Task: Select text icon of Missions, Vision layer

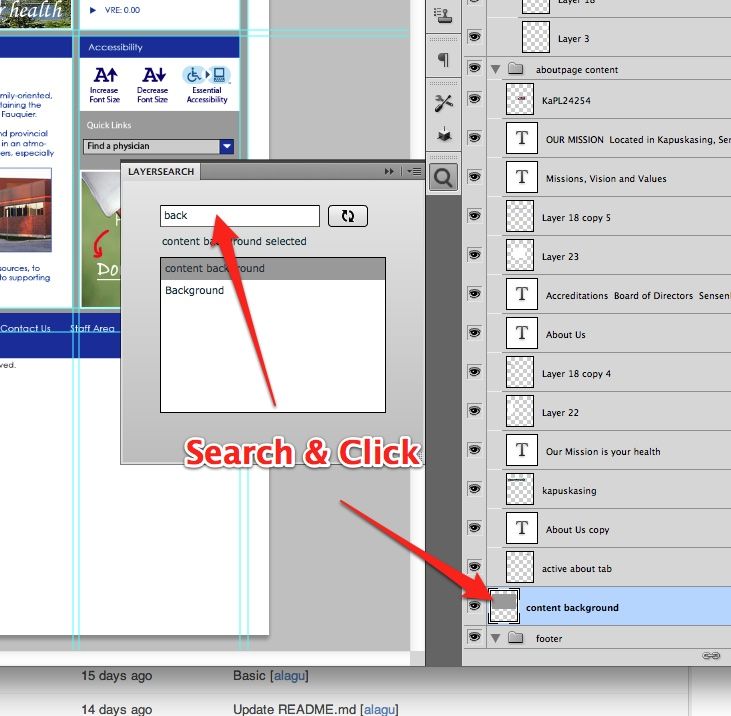Action: [522, 177]
